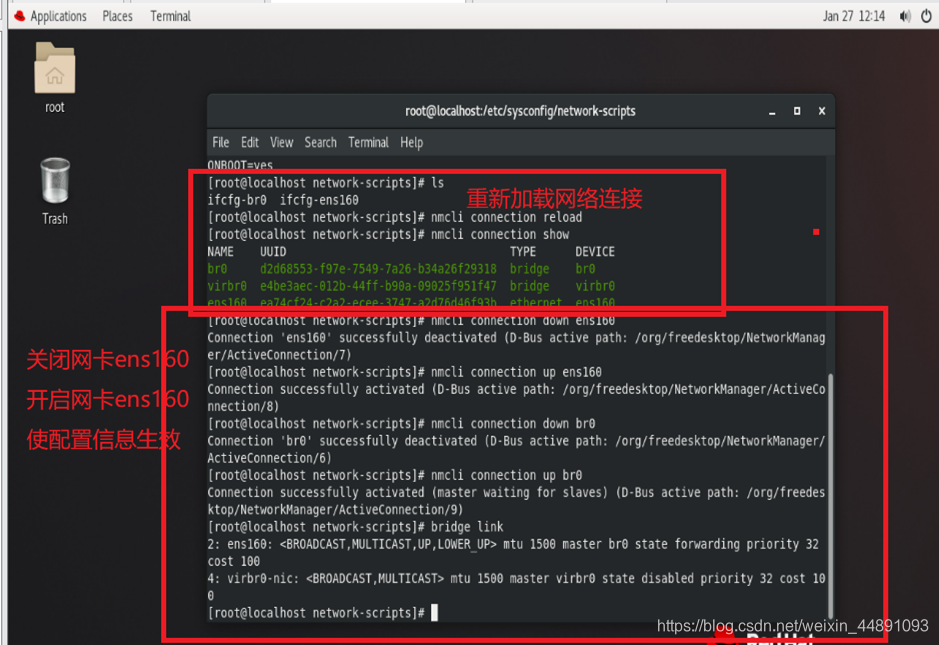The width and height of the screenshot is (939, 645).
Task: Click the terminal cursor at last prompt
Action: click(434, 613)
